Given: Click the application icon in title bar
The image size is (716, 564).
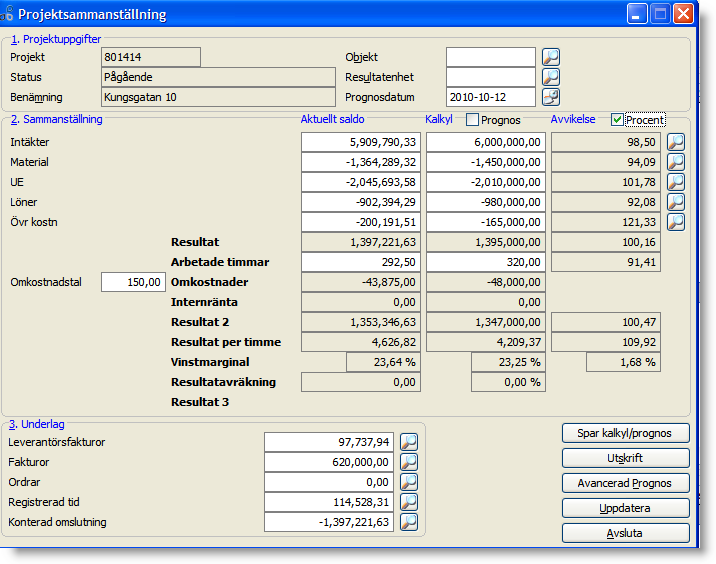Looking at the screenshot, I should tap(6, 14).
